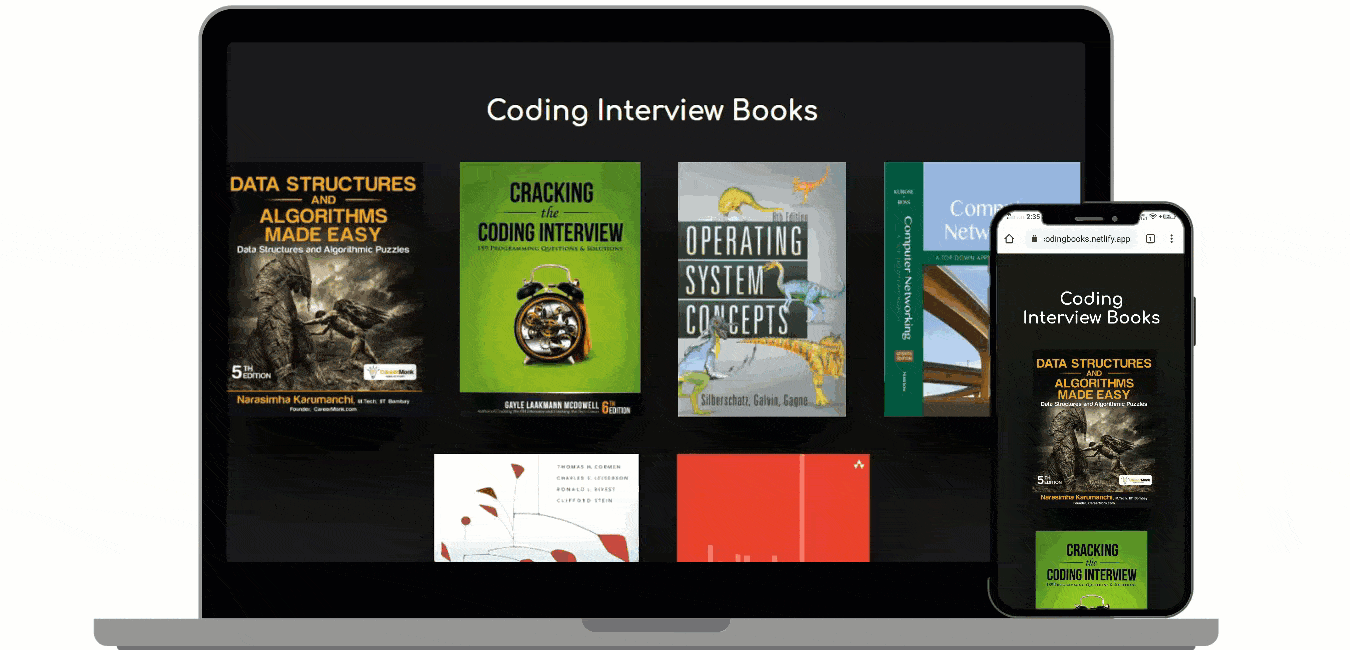Open the red book cover on laptop
Screen dimensions: 1350x650
(773, 508)
